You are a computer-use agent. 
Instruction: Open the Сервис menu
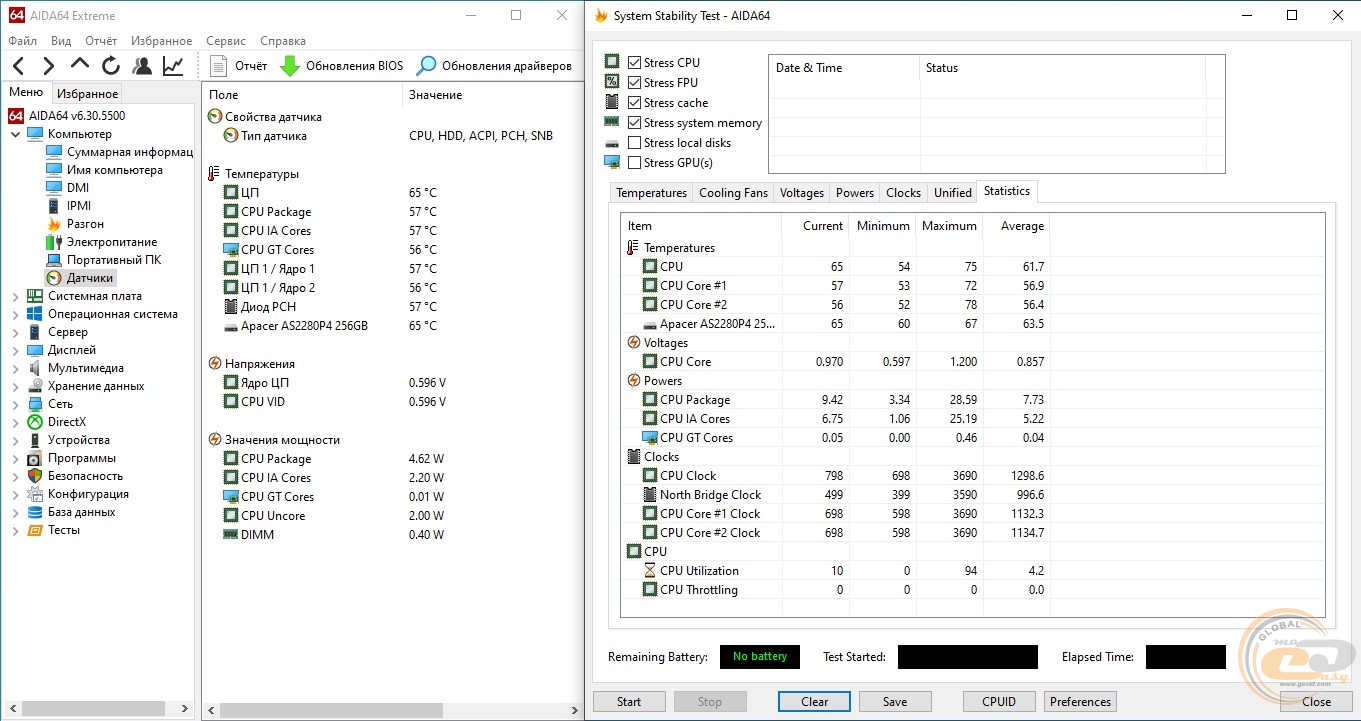(x=225, y=41)
